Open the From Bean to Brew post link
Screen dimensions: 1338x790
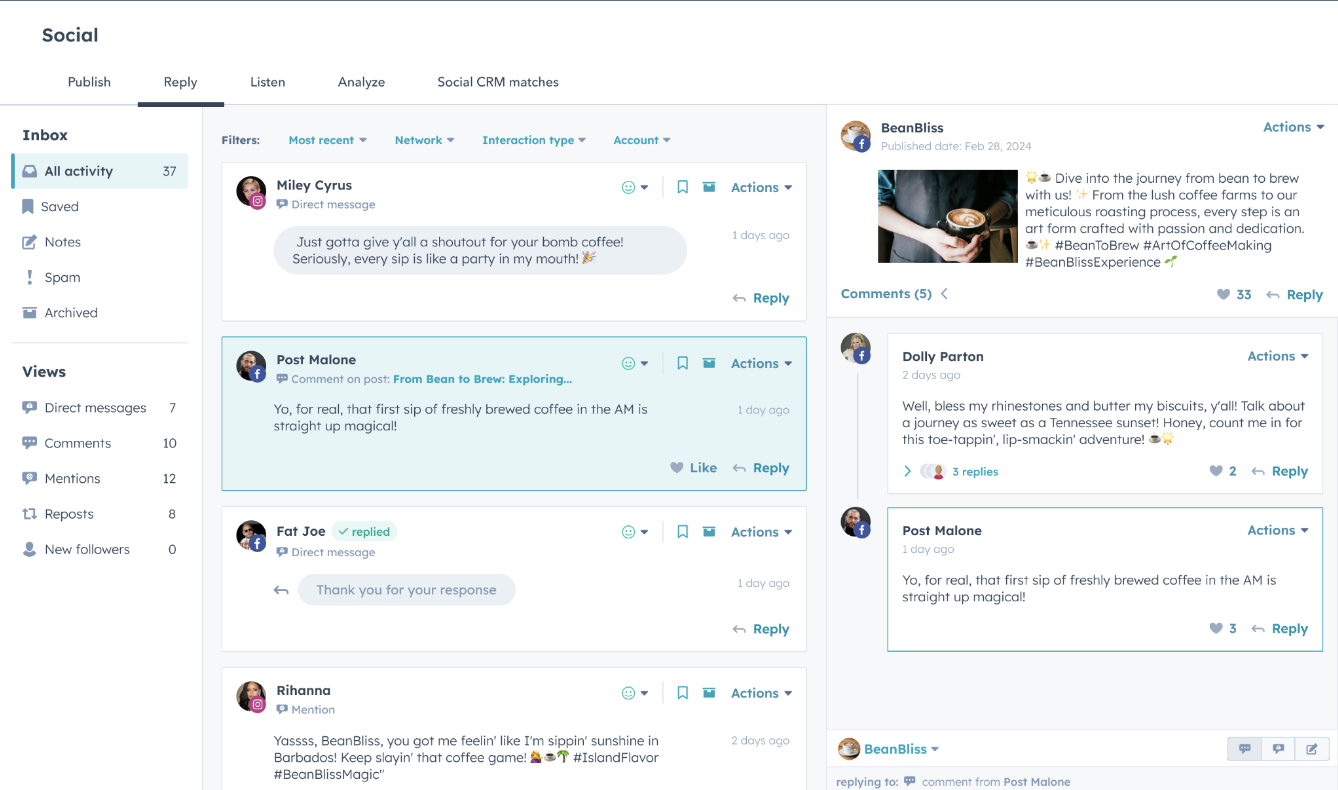pos(482,379)
